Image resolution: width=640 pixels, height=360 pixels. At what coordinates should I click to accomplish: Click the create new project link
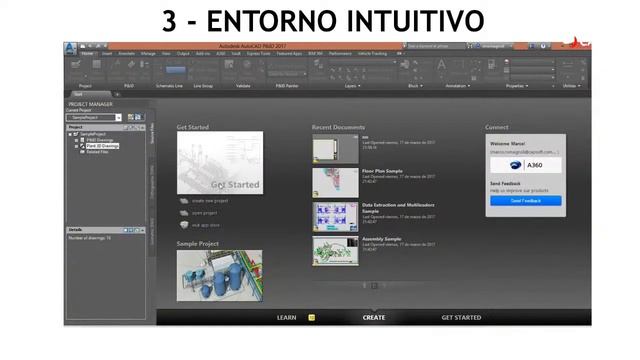coord(210,201)
